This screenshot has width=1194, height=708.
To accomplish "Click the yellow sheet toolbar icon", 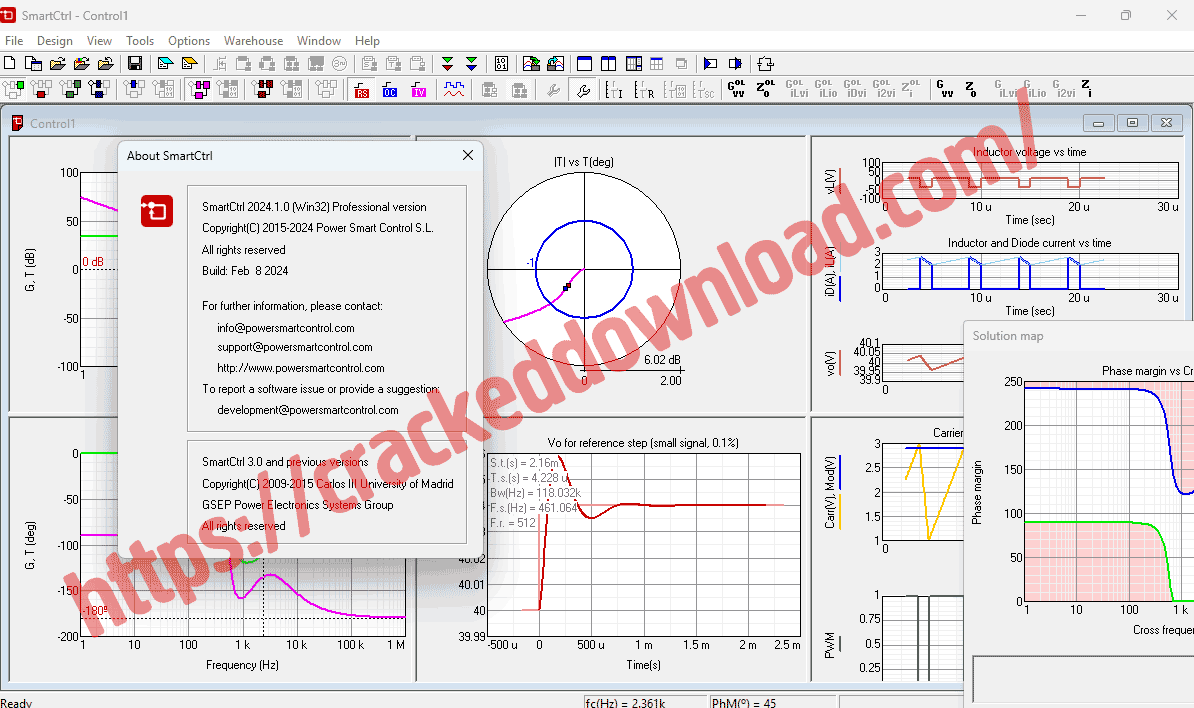I will coord(190,64).
